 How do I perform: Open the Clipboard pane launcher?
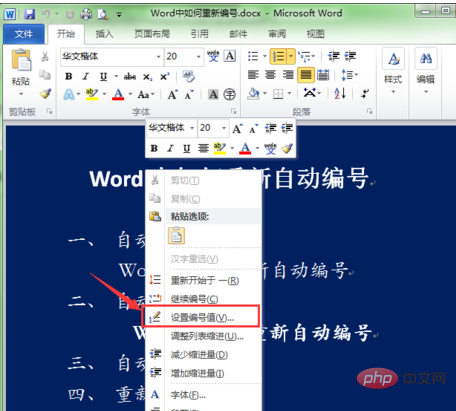point(49,111)
